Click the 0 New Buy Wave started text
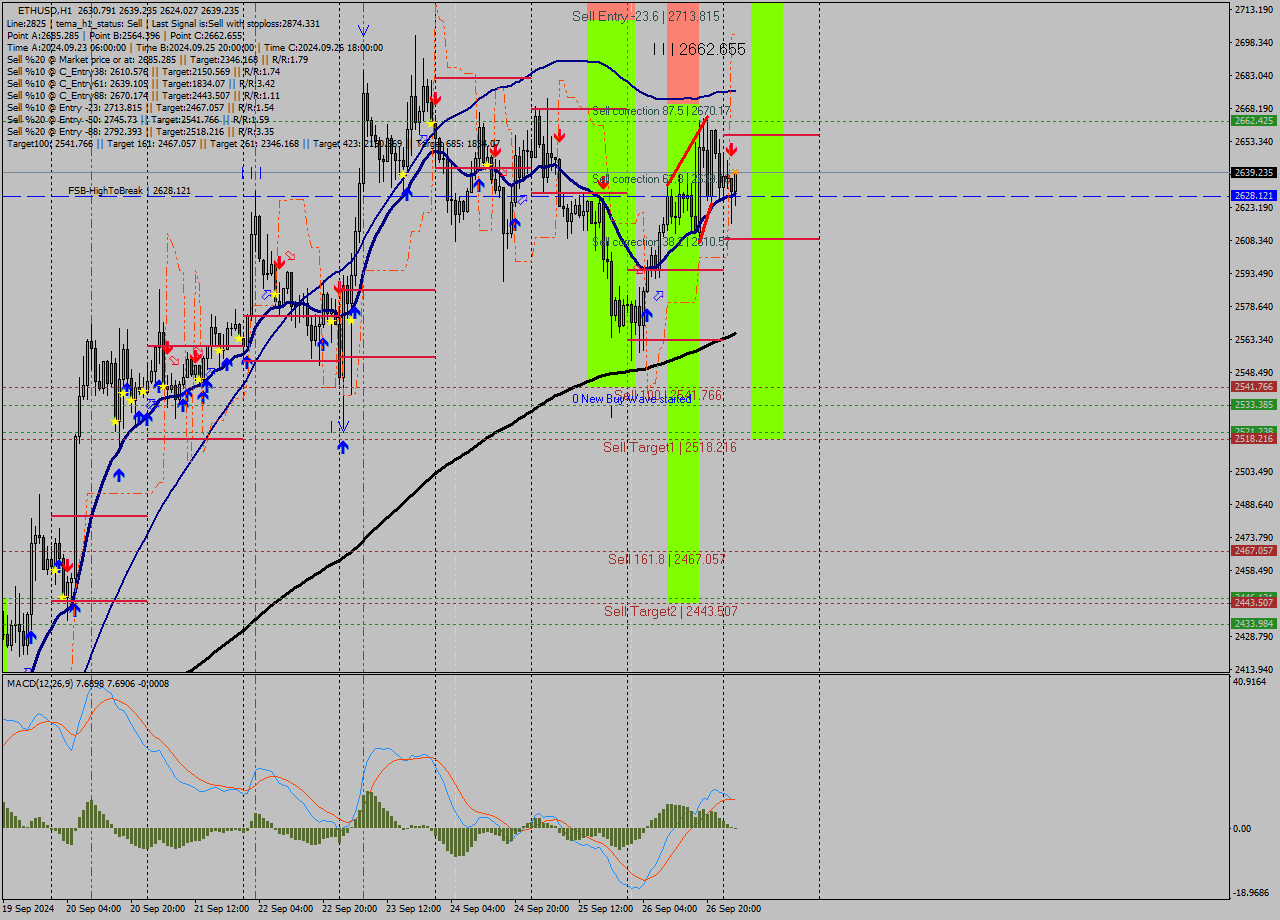 [630, 400]
